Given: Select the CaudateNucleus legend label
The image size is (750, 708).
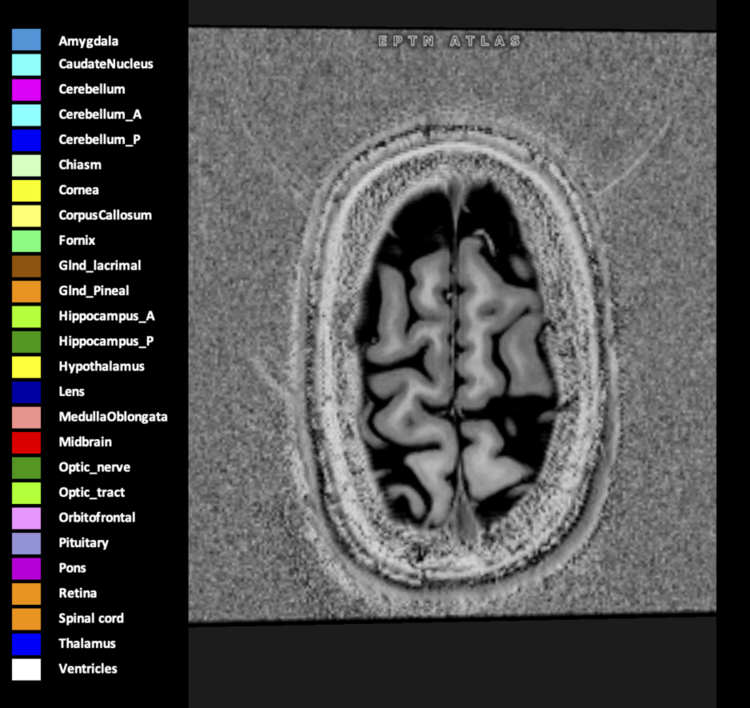Looking at the screenshot, I should click(x=106, y=64).
